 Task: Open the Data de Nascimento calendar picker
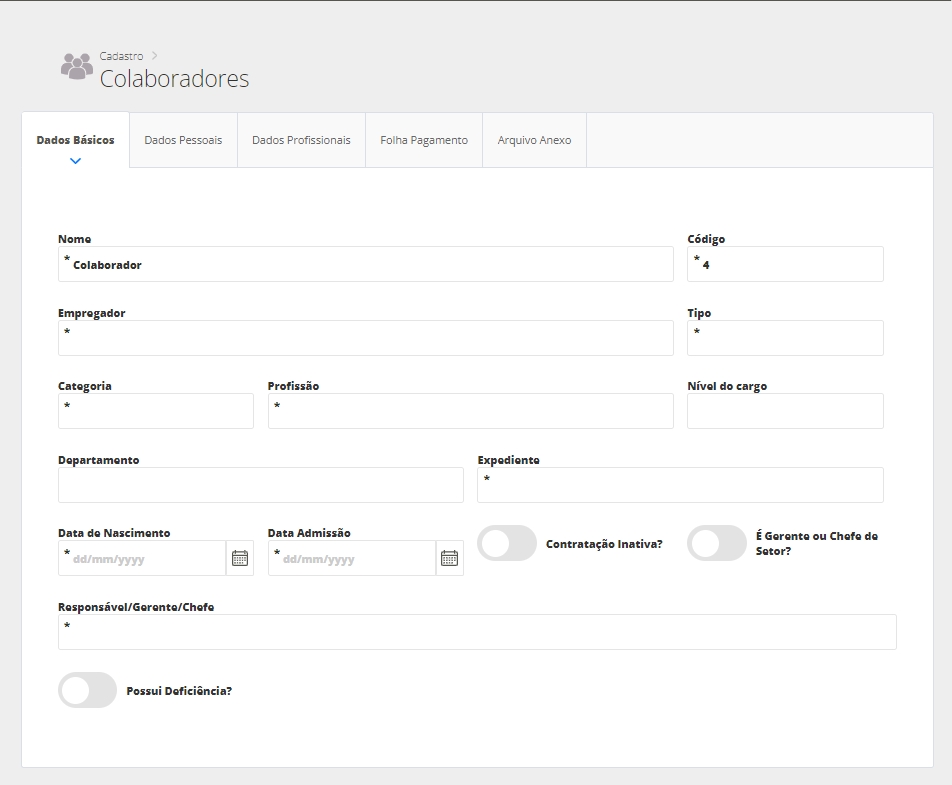click(240, 558)
